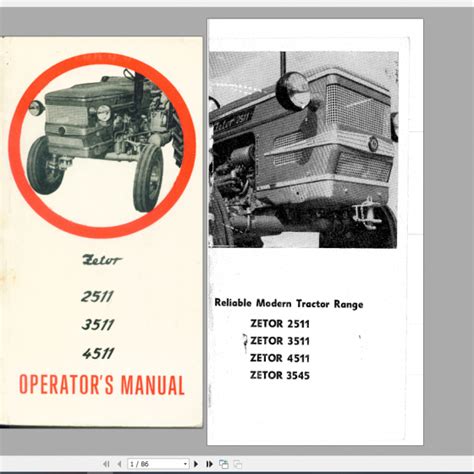
Task: Select the Reliable Modern Tractor Range page
Action: [x=315, y=232]
